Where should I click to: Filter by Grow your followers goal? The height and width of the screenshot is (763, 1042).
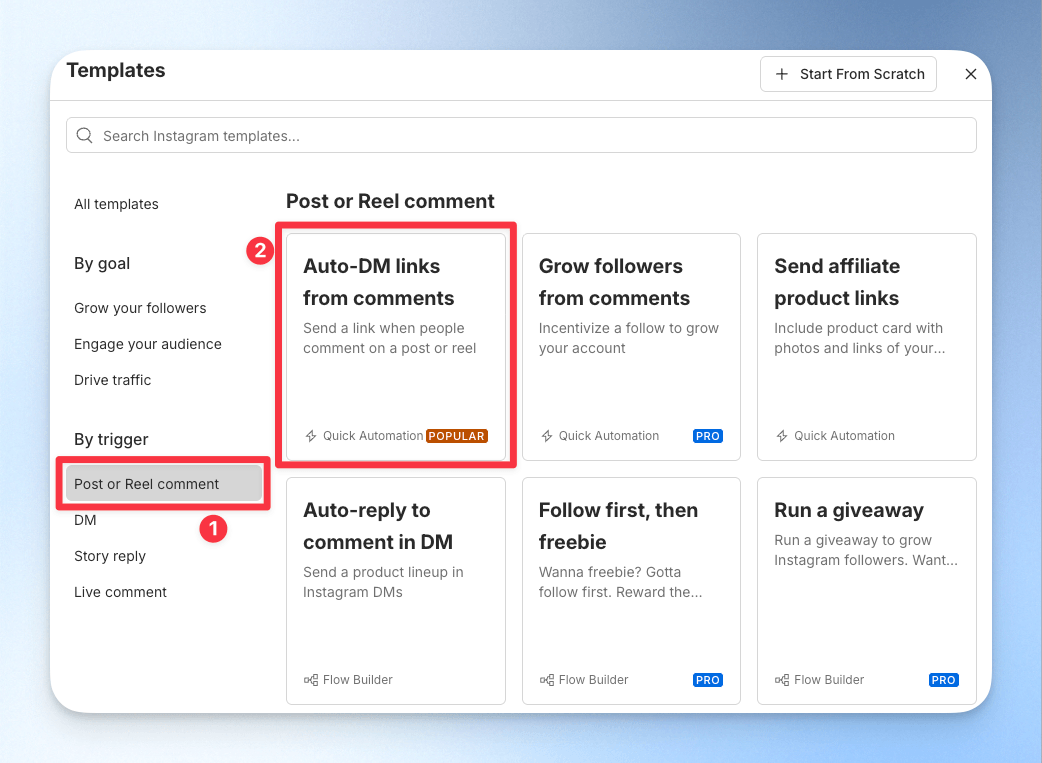click(140, 308)
